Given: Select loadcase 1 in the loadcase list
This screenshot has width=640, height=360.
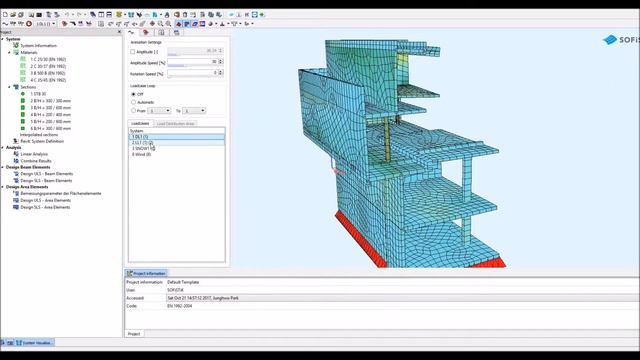Looking at the screenshot, I should click(x=177, y=137).
